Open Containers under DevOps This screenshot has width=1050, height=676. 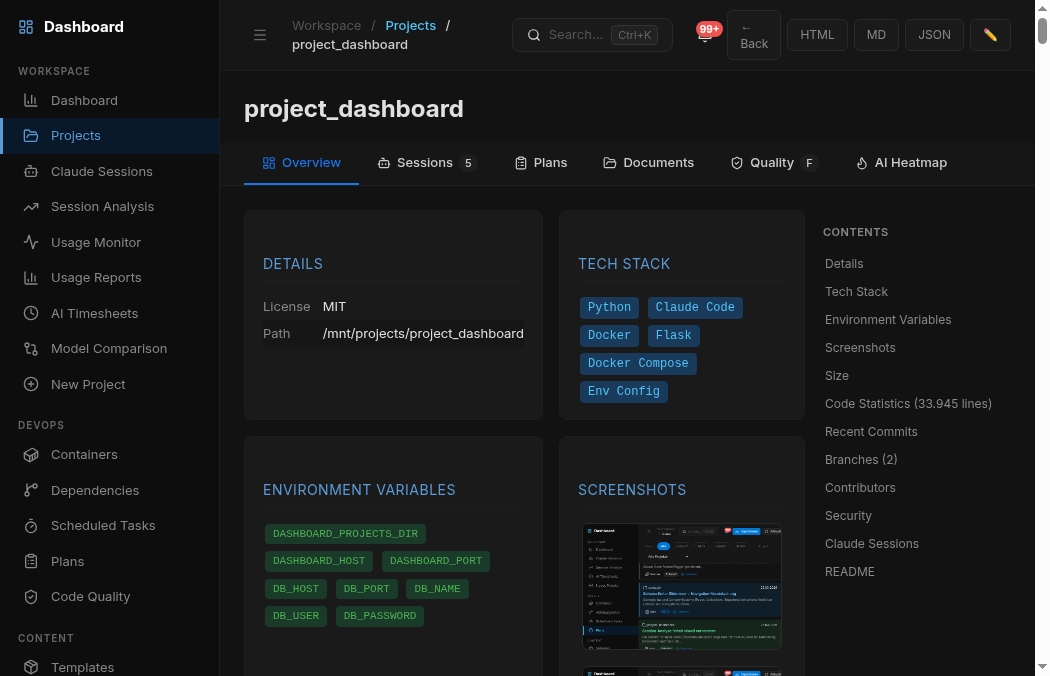point(84,454)
